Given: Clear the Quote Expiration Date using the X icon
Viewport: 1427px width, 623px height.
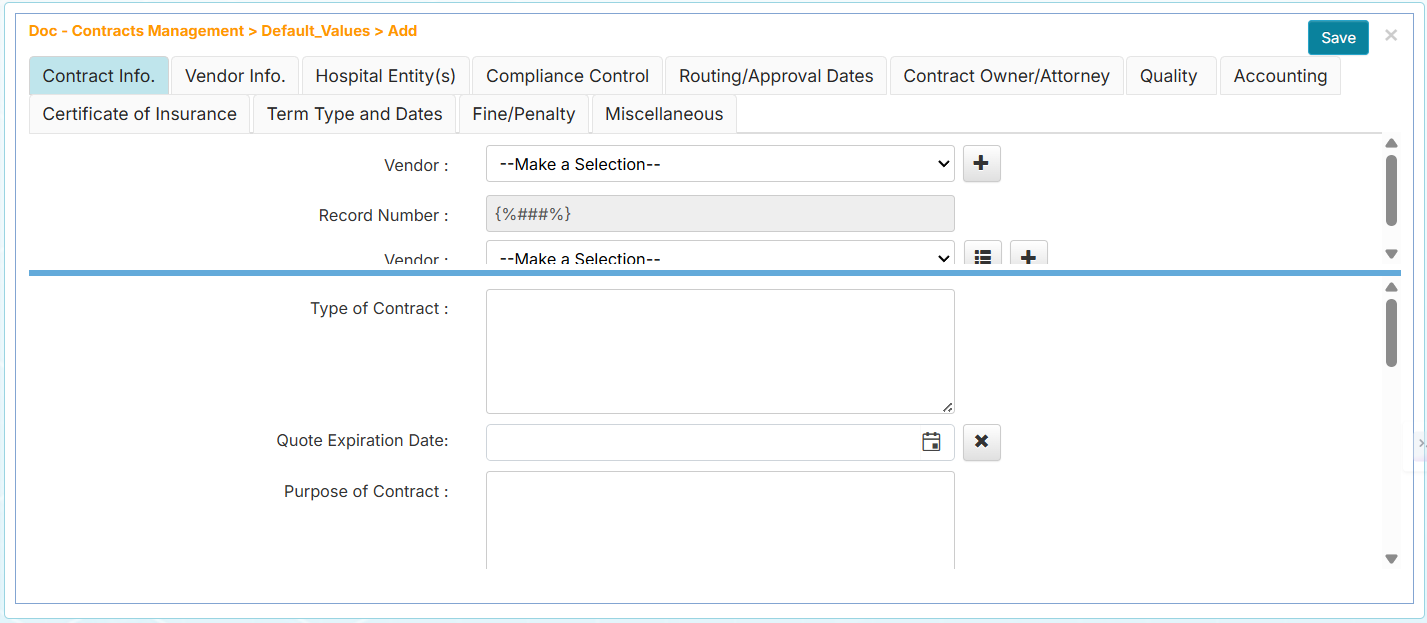Looking at the screenshot, I should [x=981, y=442].
